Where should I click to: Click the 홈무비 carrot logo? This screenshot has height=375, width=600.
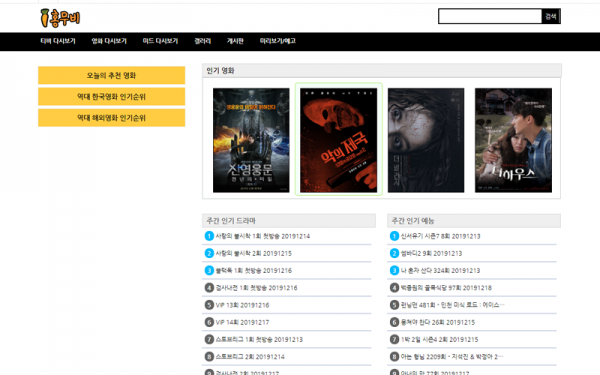point(60,18)
